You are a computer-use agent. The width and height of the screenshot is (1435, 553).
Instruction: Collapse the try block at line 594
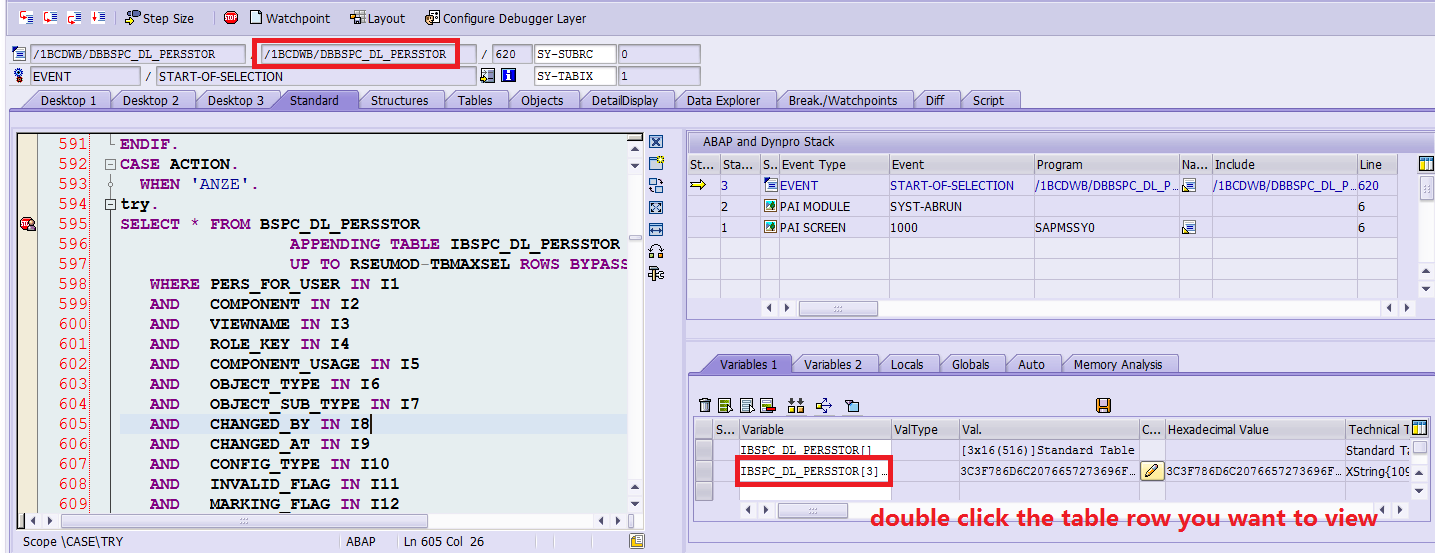[x=110, y=204]
